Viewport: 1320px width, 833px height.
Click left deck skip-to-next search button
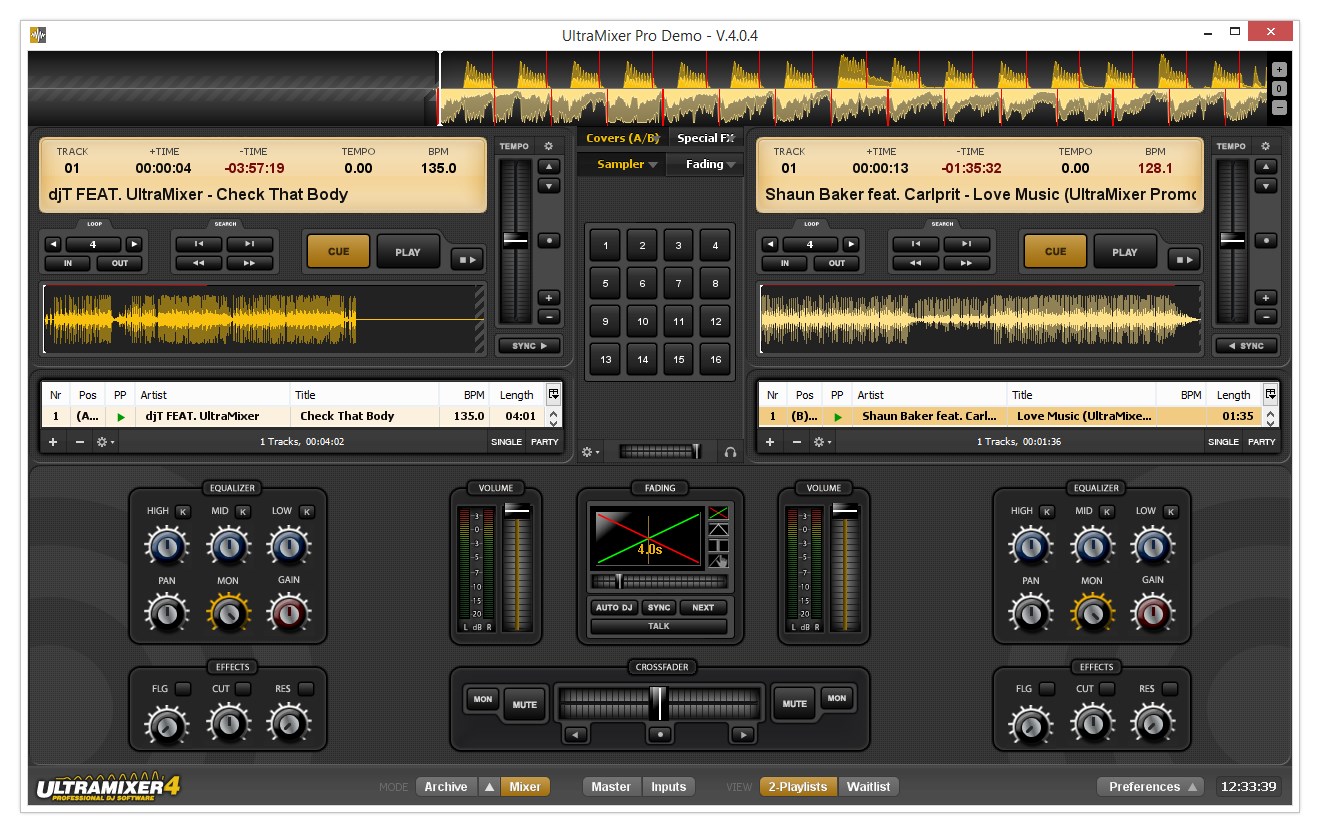(x=250, y=244)
